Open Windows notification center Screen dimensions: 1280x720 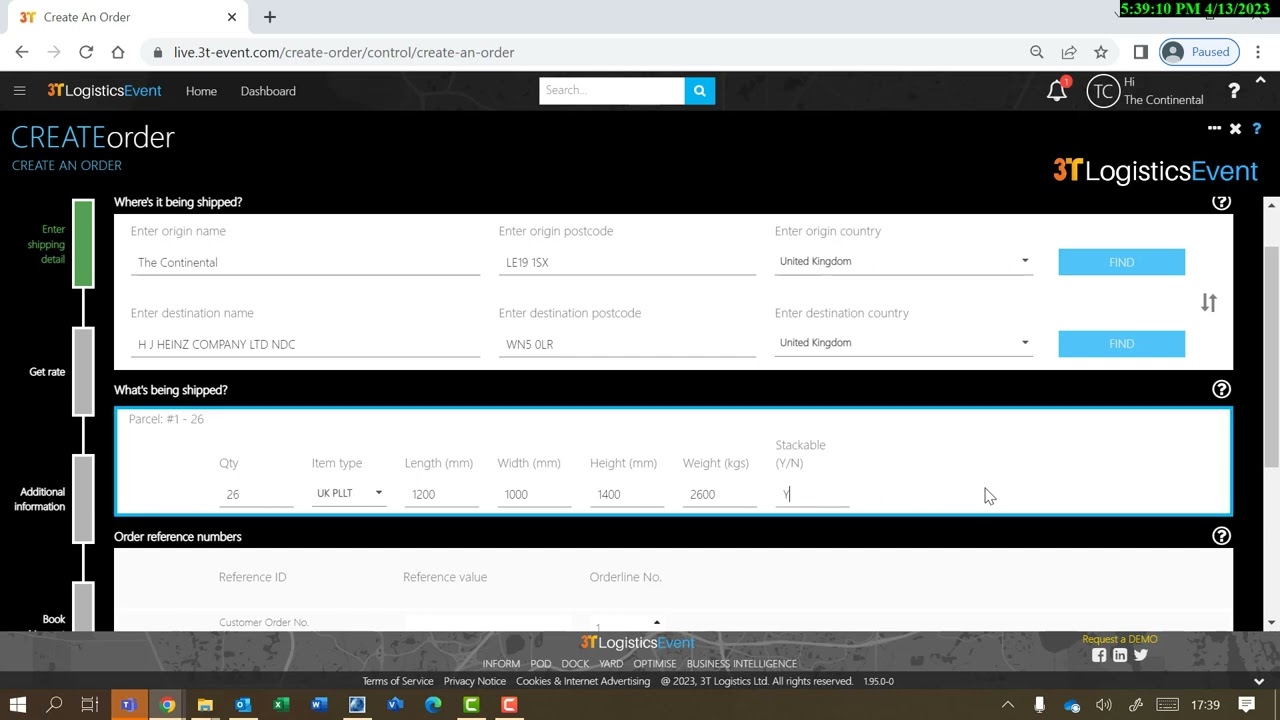coord(1247,705)
